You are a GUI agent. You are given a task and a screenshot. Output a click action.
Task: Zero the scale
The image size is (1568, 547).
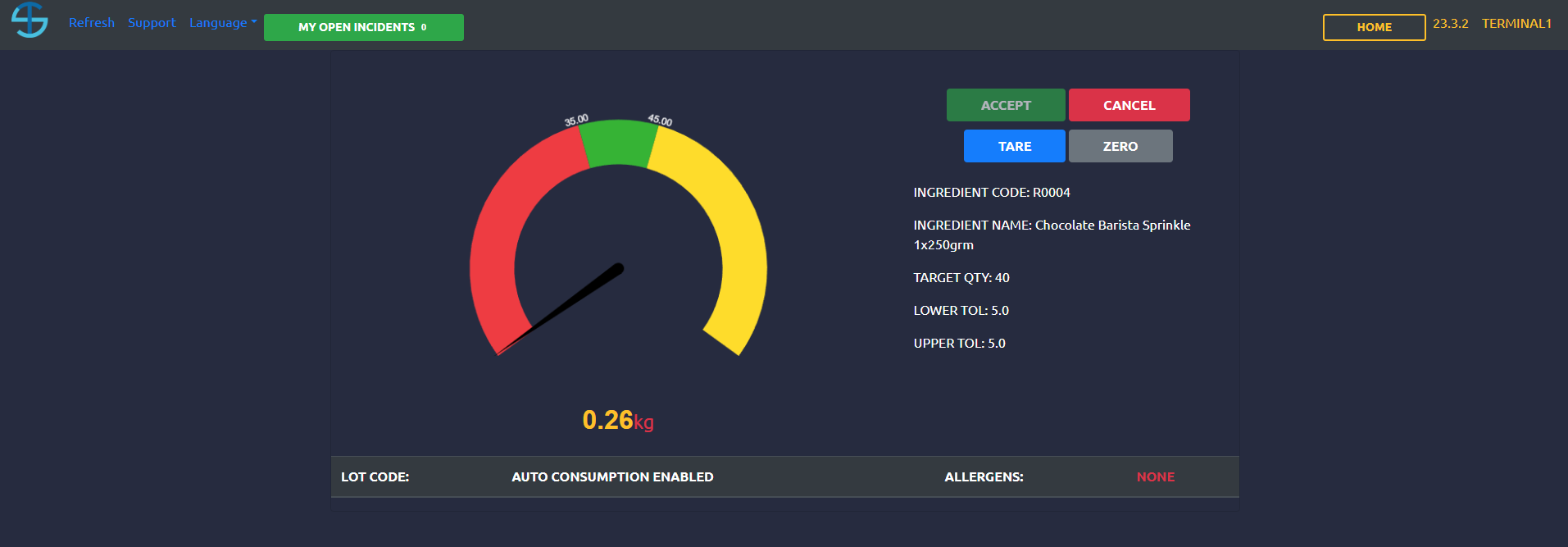click(1120, 146)
